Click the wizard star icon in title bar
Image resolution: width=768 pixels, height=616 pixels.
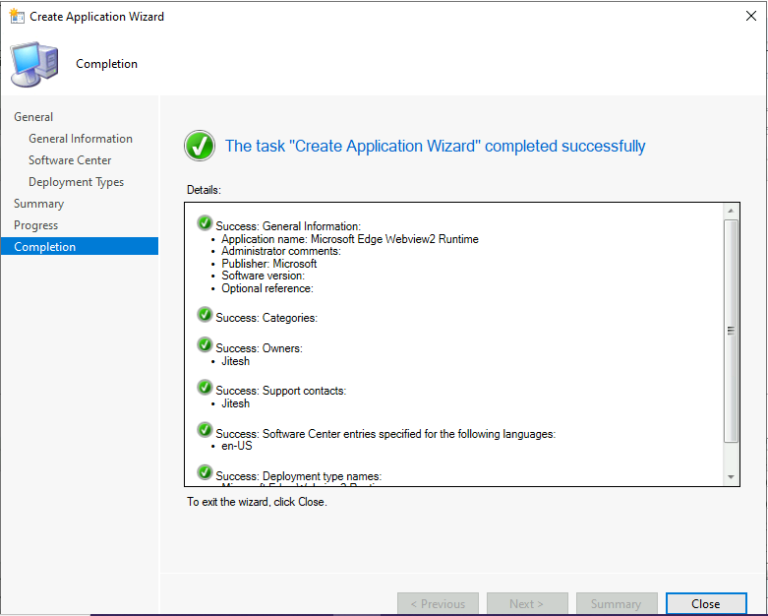pos(15,16)
